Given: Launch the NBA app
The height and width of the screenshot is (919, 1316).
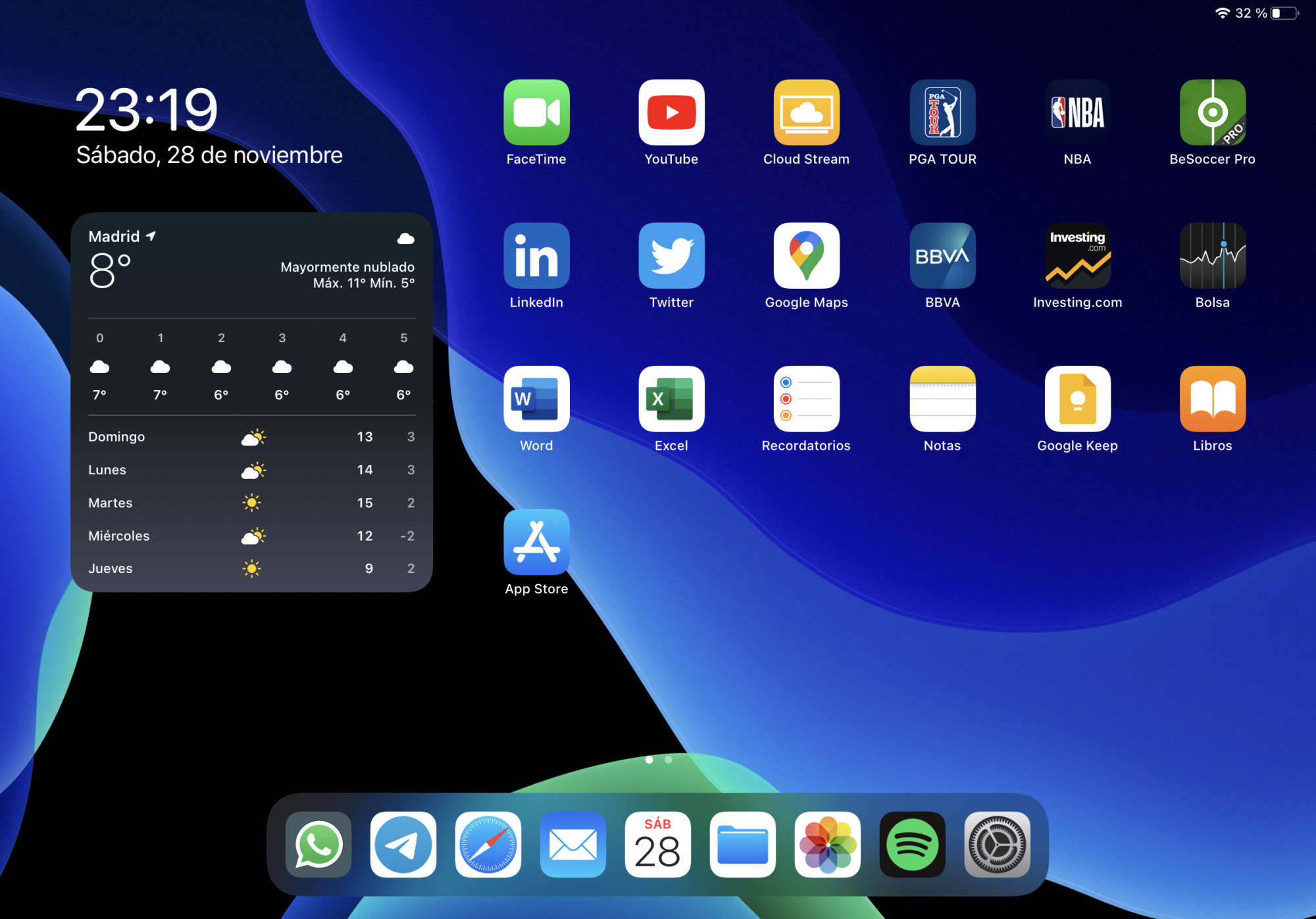Looking at the screenshot, I should point(1077,112).
